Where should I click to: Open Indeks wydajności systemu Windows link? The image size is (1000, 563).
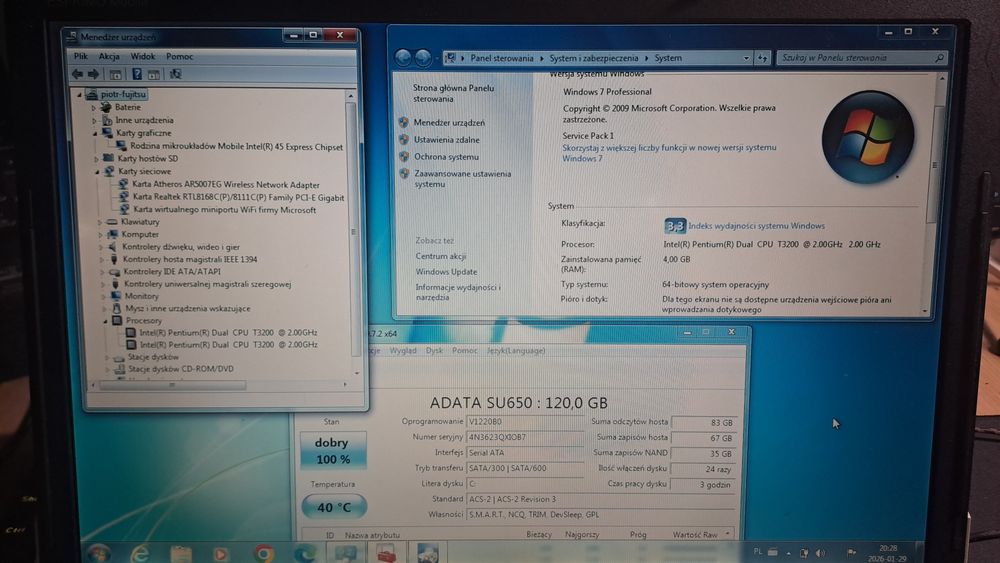756,226
